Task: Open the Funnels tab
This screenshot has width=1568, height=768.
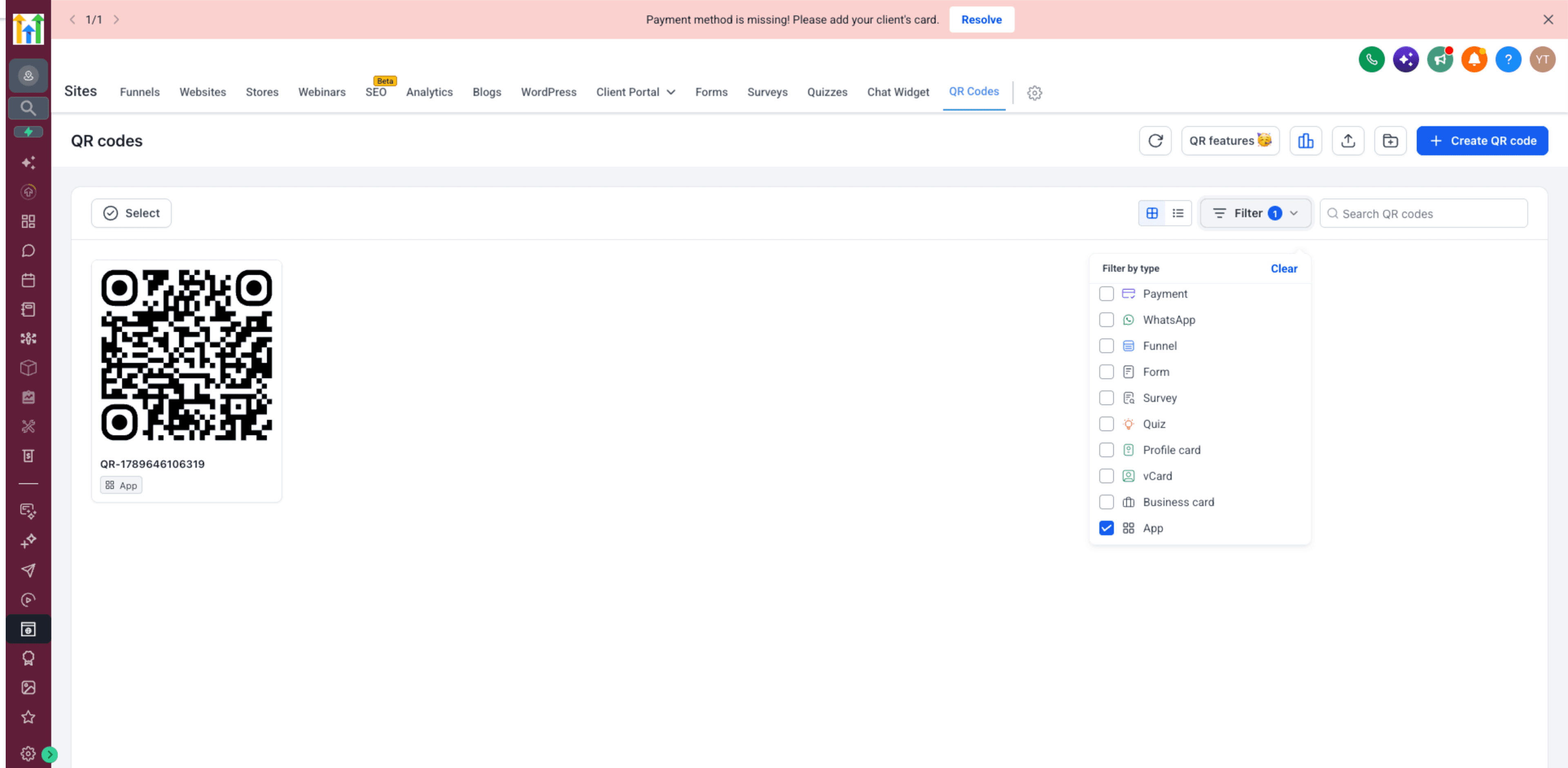Action: coord(139,92)
